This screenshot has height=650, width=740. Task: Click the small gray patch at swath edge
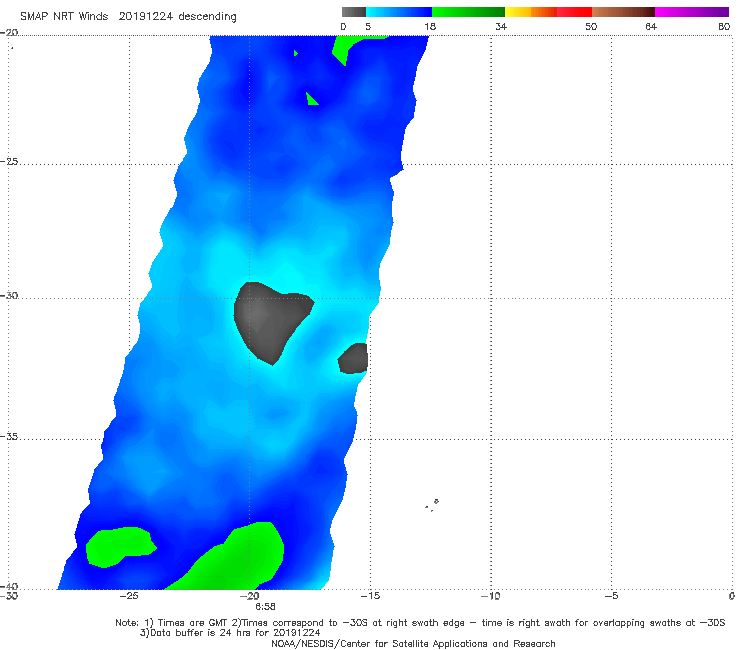pyautogui.click(x=353, y=358)
